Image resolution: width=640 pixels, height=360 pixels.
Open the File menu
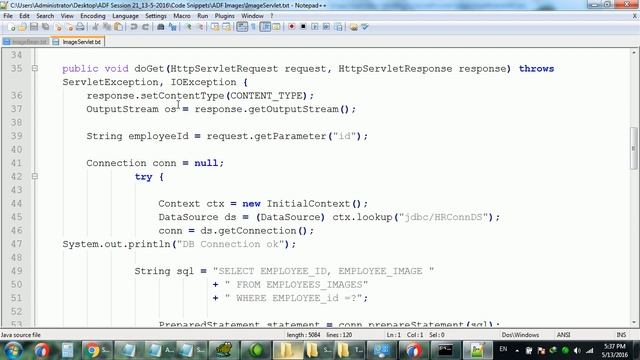click(x=8, y=16)
